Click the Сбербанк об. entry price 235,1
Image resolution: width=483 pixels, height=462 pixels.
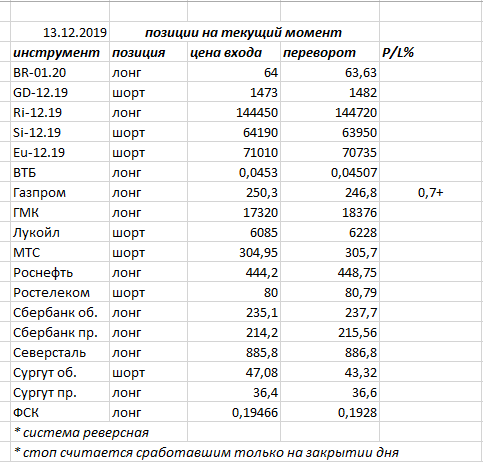(x=234, y=312)
